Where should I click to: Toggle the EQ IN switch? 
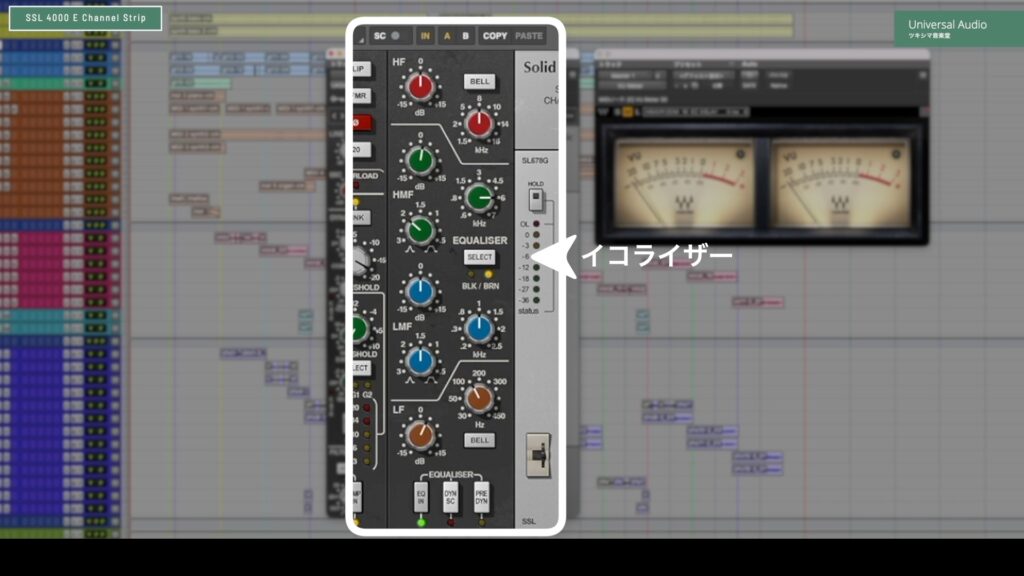[x=421, y=497]
